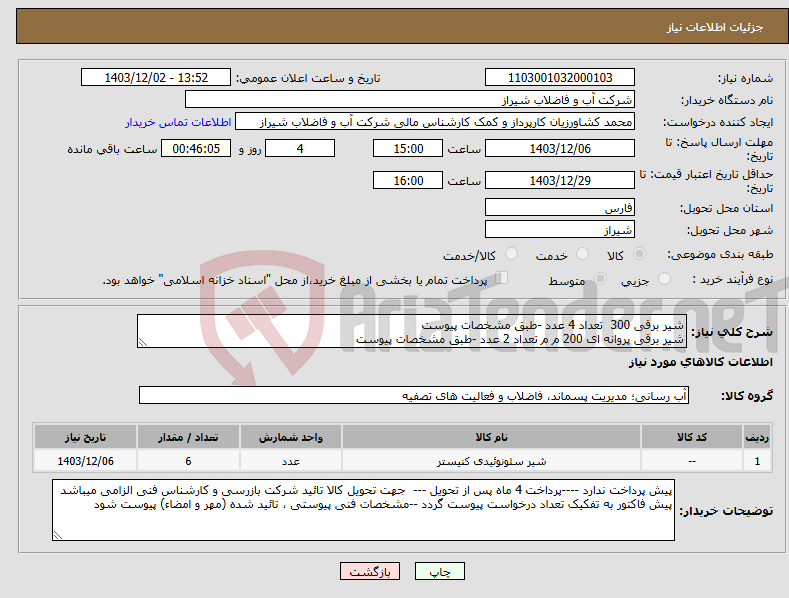The image size is (789, 598).
Task: Select the کالا radio button
Action: pyautogui.click(x=639, y=254)
